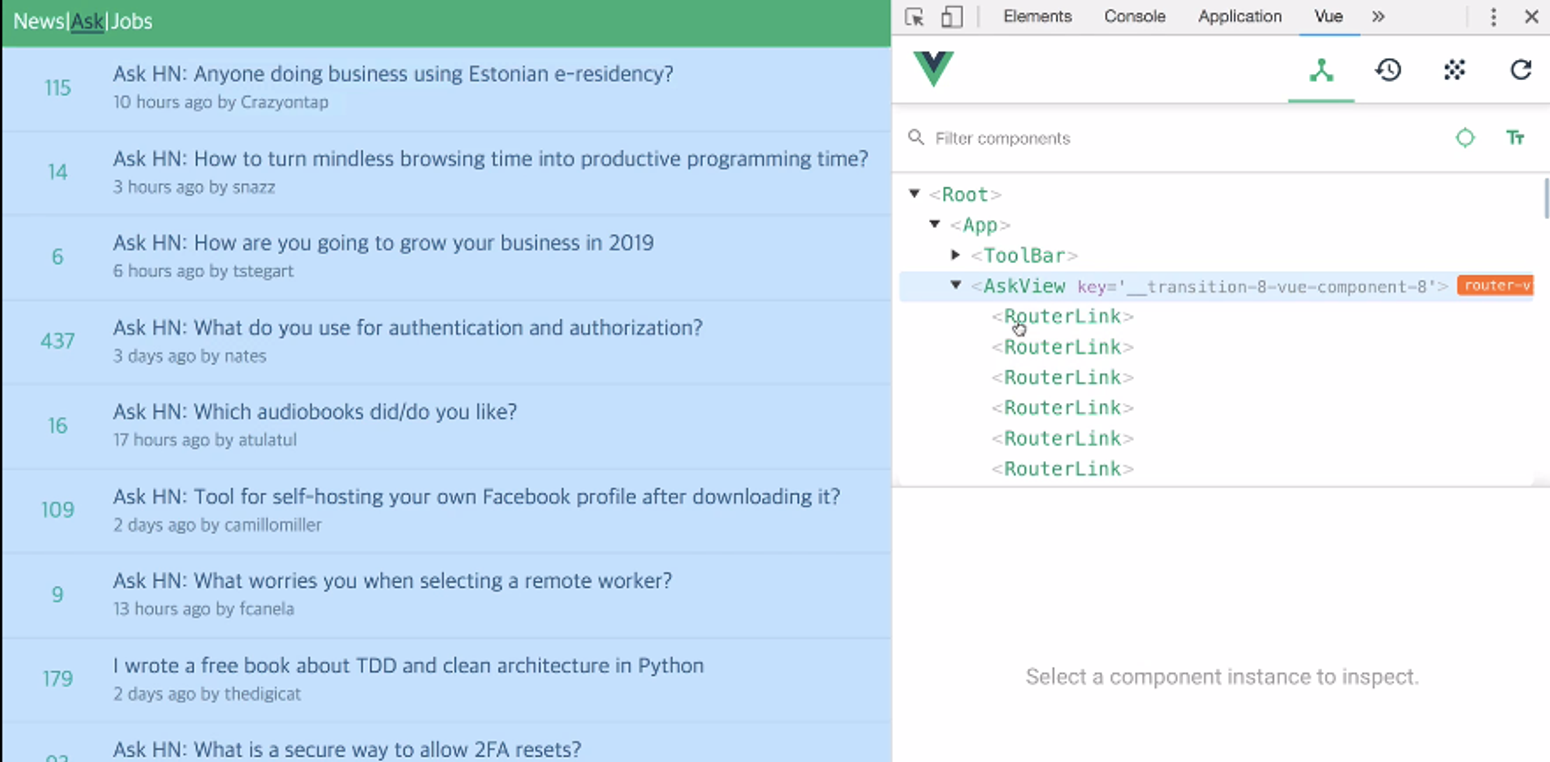This screenshot has height=762, width=1550.
Task: Click author name nates
Action: (x=246, y=356)
